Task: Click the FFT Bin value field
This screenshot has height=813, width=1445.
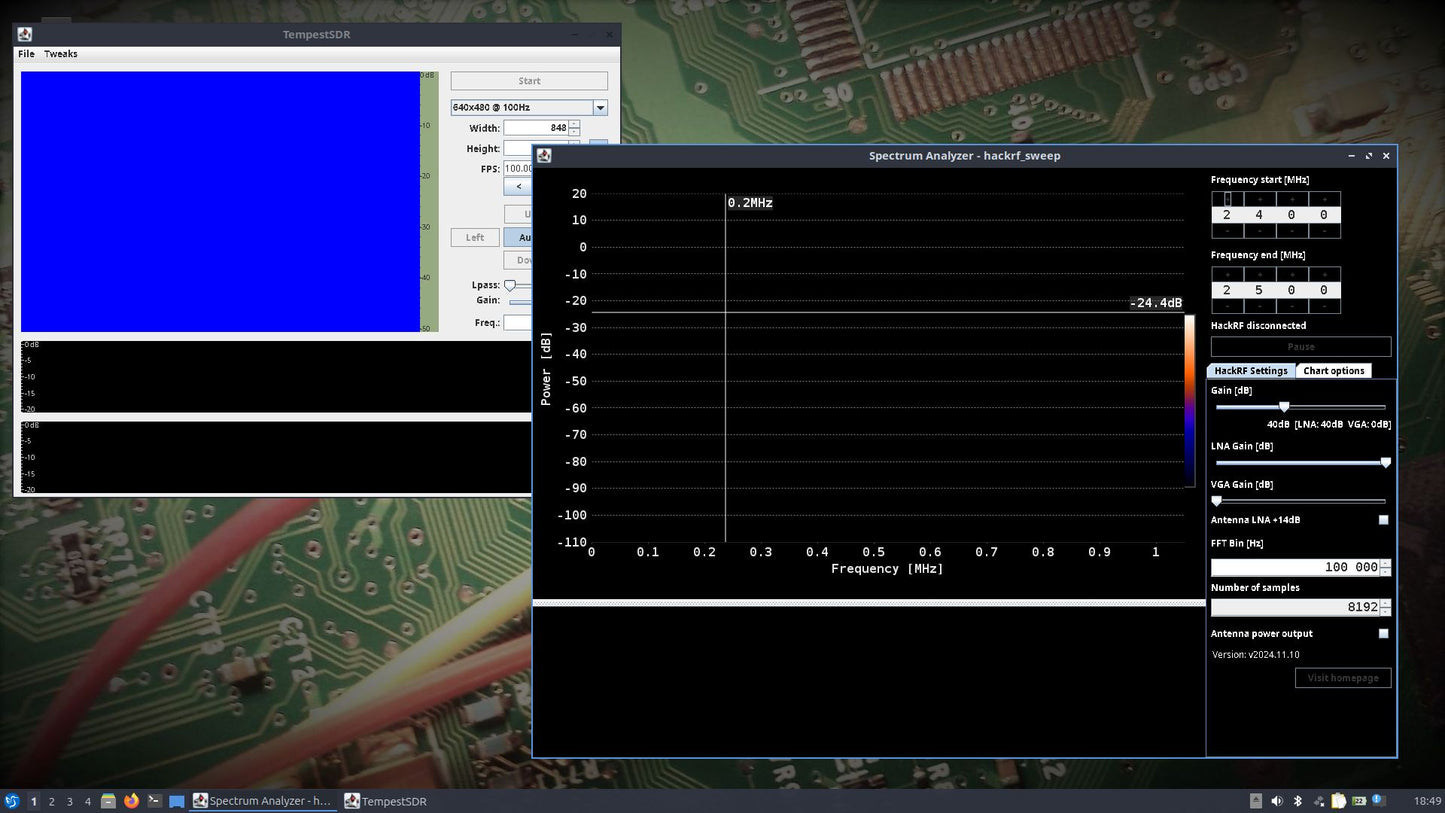Action: pyautogui.click(x=1295, y=567)
